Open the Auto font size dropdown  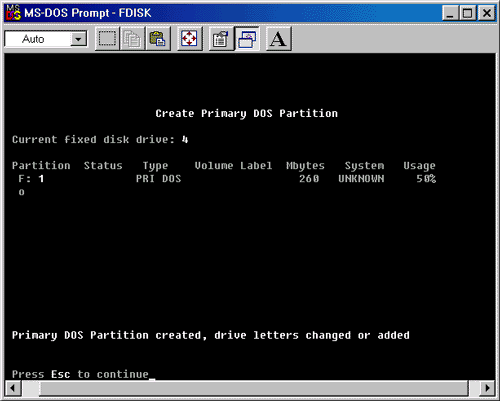(x=79, y=39)
